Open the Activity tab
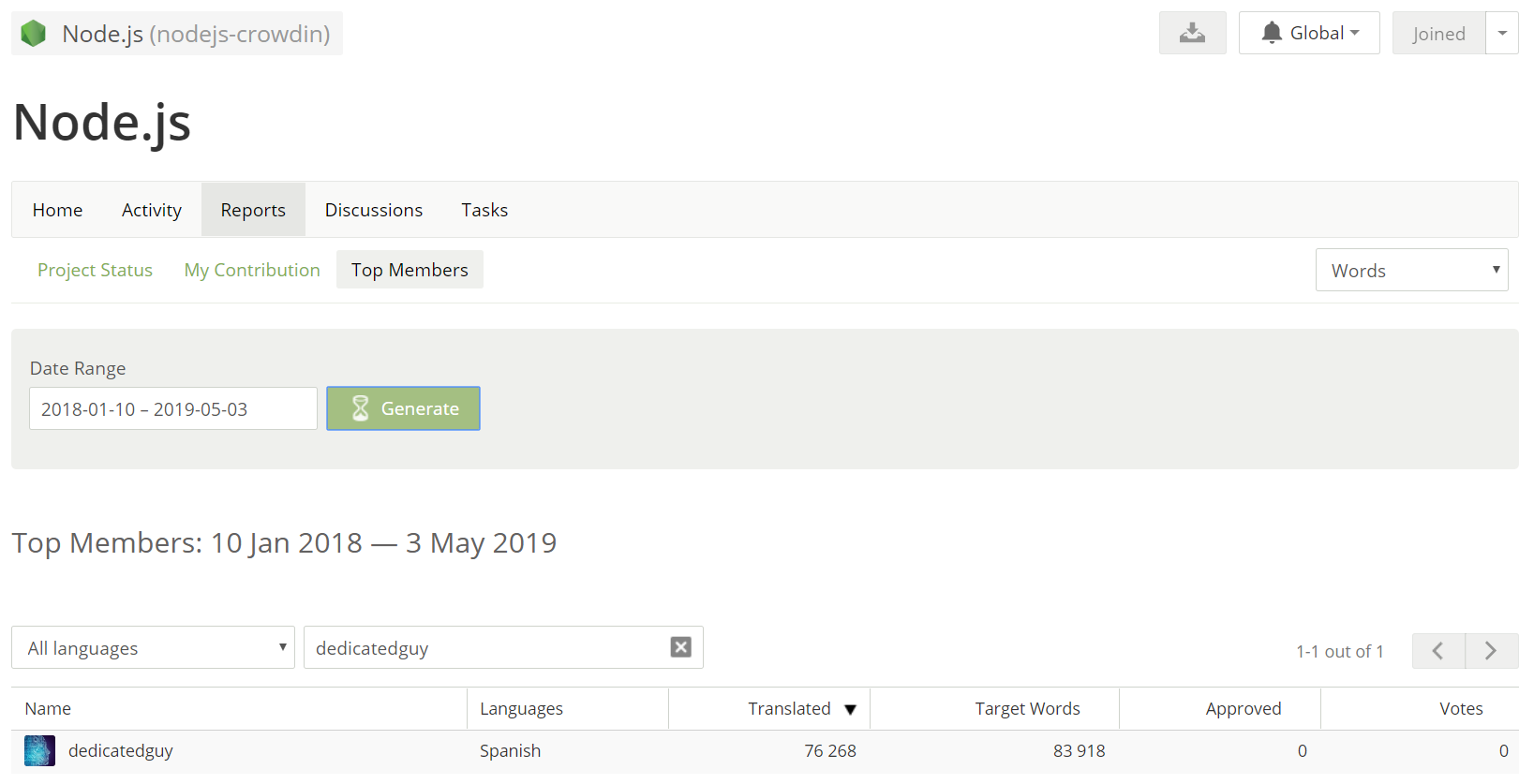This screenshot has width=1534, height=784. pyautogui.click(x=152, y=210)
